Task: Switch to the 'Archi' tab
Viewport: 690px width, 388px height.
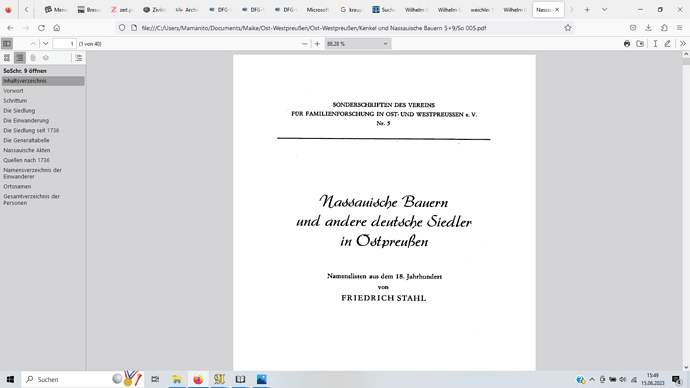Action: pos(187,10)
